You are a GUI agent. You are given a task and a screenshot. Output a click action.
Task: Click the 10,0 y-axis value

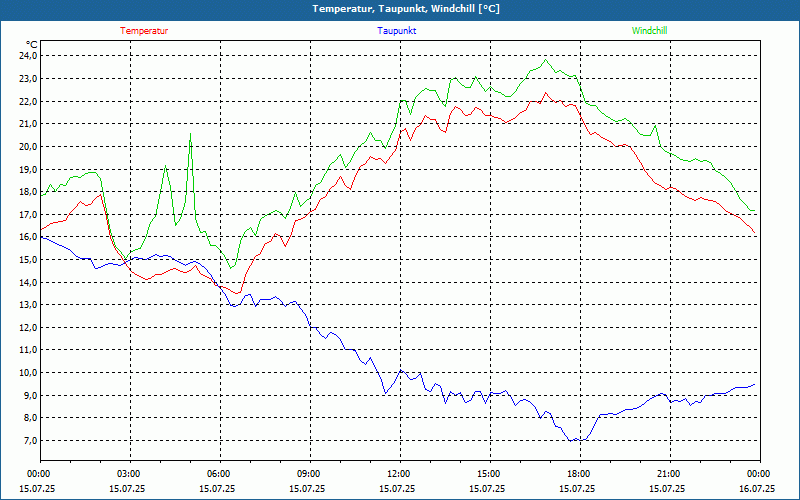click(29, 372)
